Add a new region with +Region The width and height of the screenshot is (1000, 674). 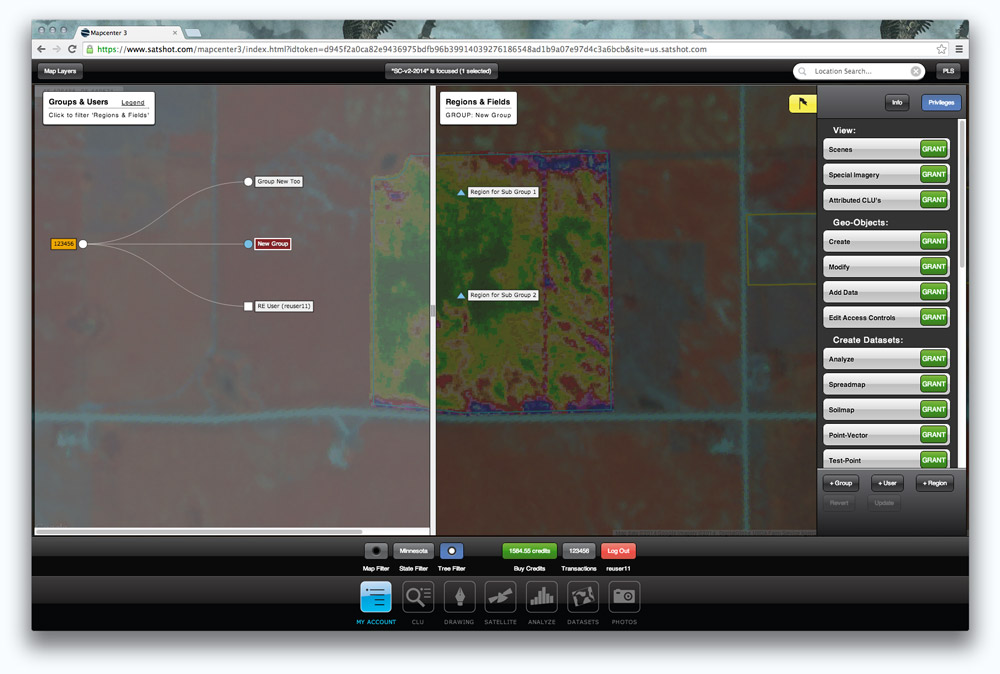[935, 483]
